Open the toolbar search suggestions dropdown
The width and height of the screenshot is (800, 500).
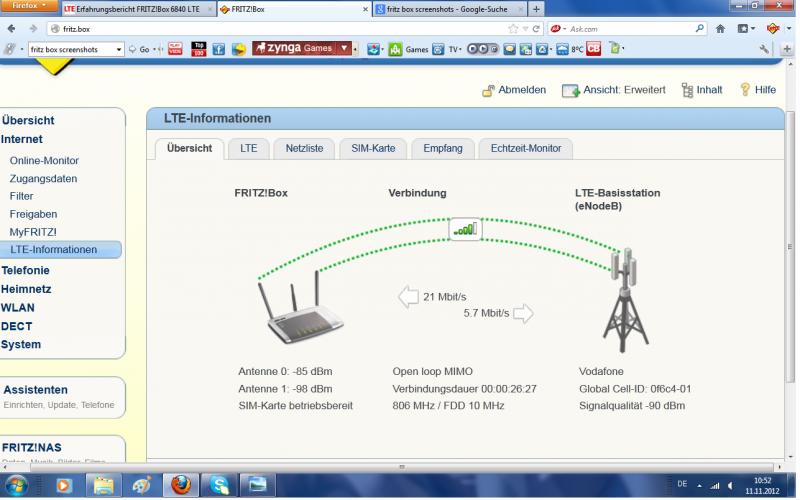click(x=119, y=49)
